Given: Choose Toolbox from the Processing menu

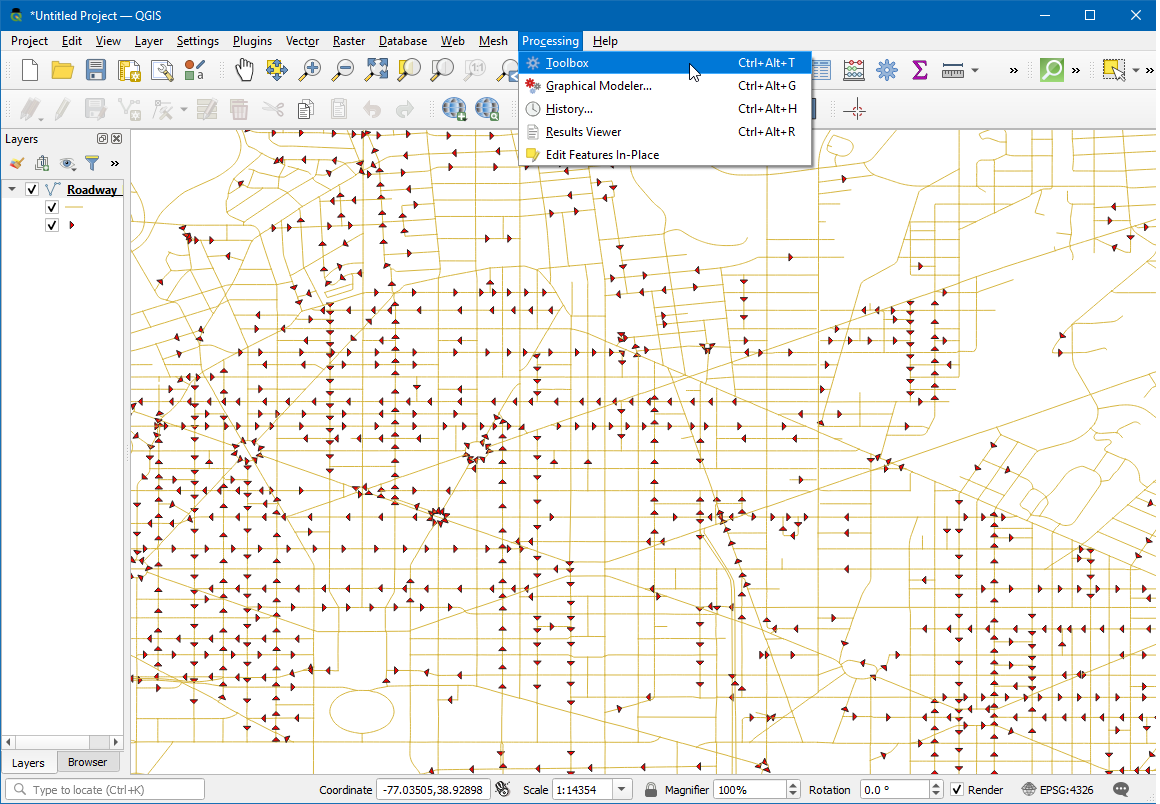Looking at the screenshot, I should pyautogui.click(x=567, y=63).
